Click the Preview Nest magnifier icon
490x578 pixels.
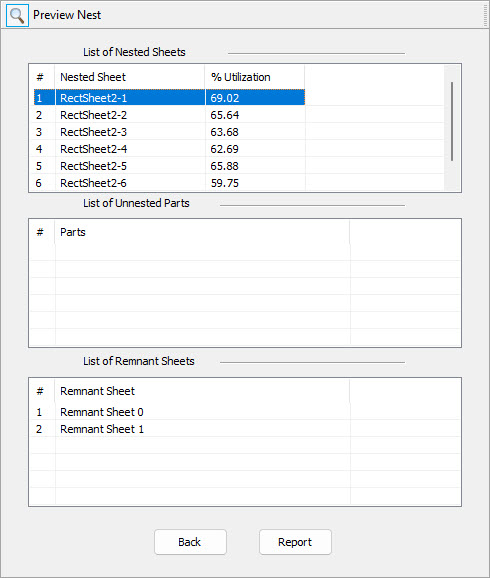pyautogui.click(x=17, y=15)
